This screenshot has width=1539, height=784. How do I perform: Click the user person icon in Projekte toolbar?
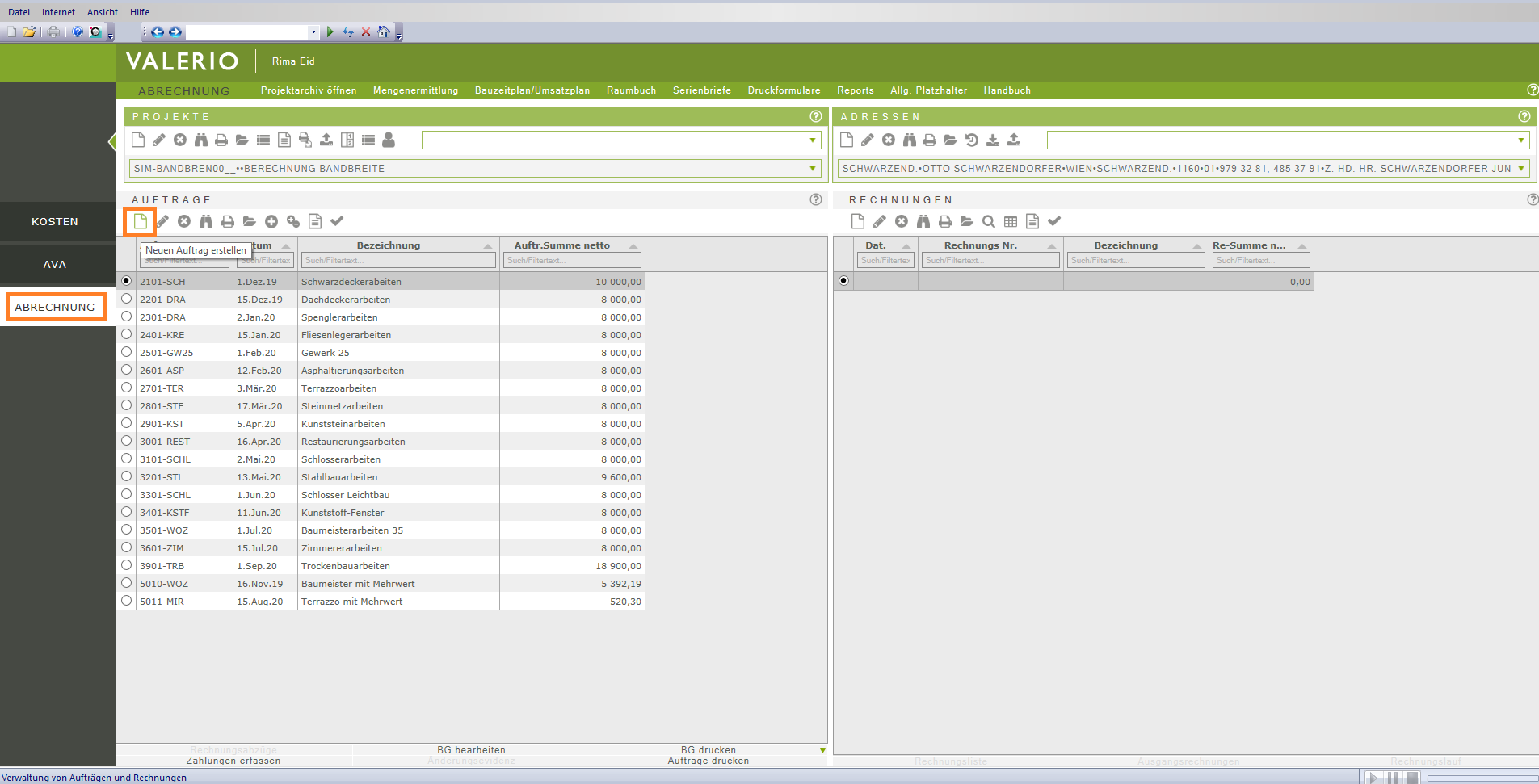pos(389,140)
